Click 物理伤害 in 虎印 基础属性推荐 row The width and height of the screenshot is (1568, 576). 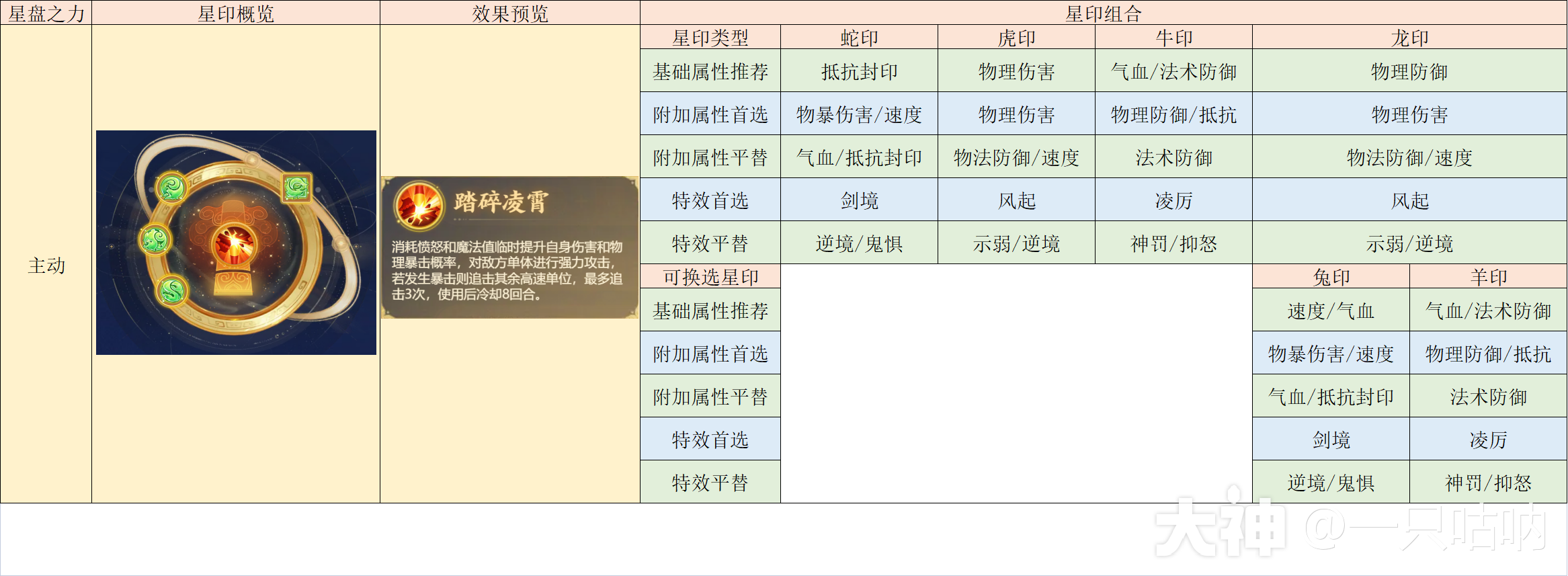1017,71
